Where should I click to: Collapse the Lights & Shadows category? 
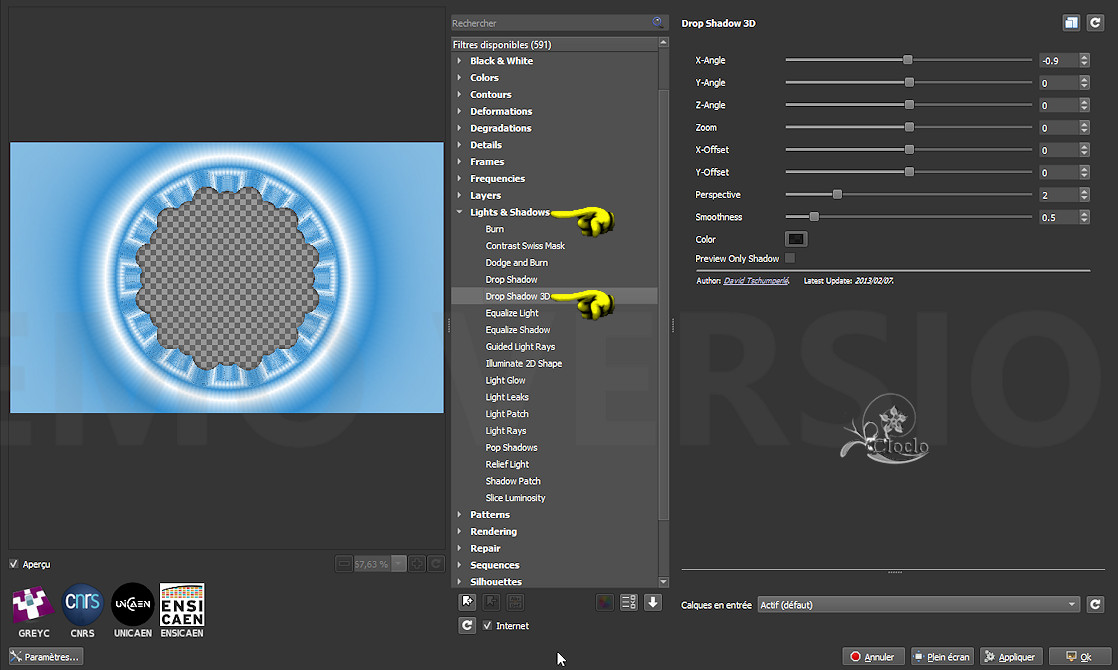[x=460, y=212]
